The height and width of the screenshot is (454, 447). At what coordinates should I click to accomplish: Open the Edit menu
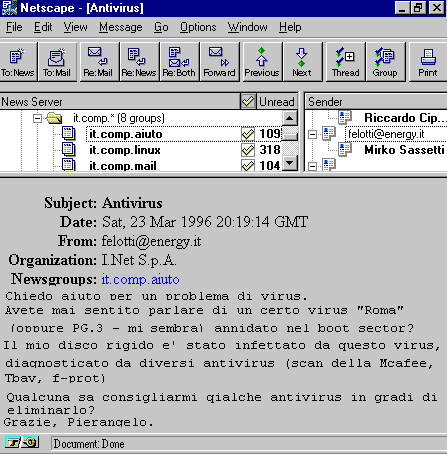tap(43, 27)
